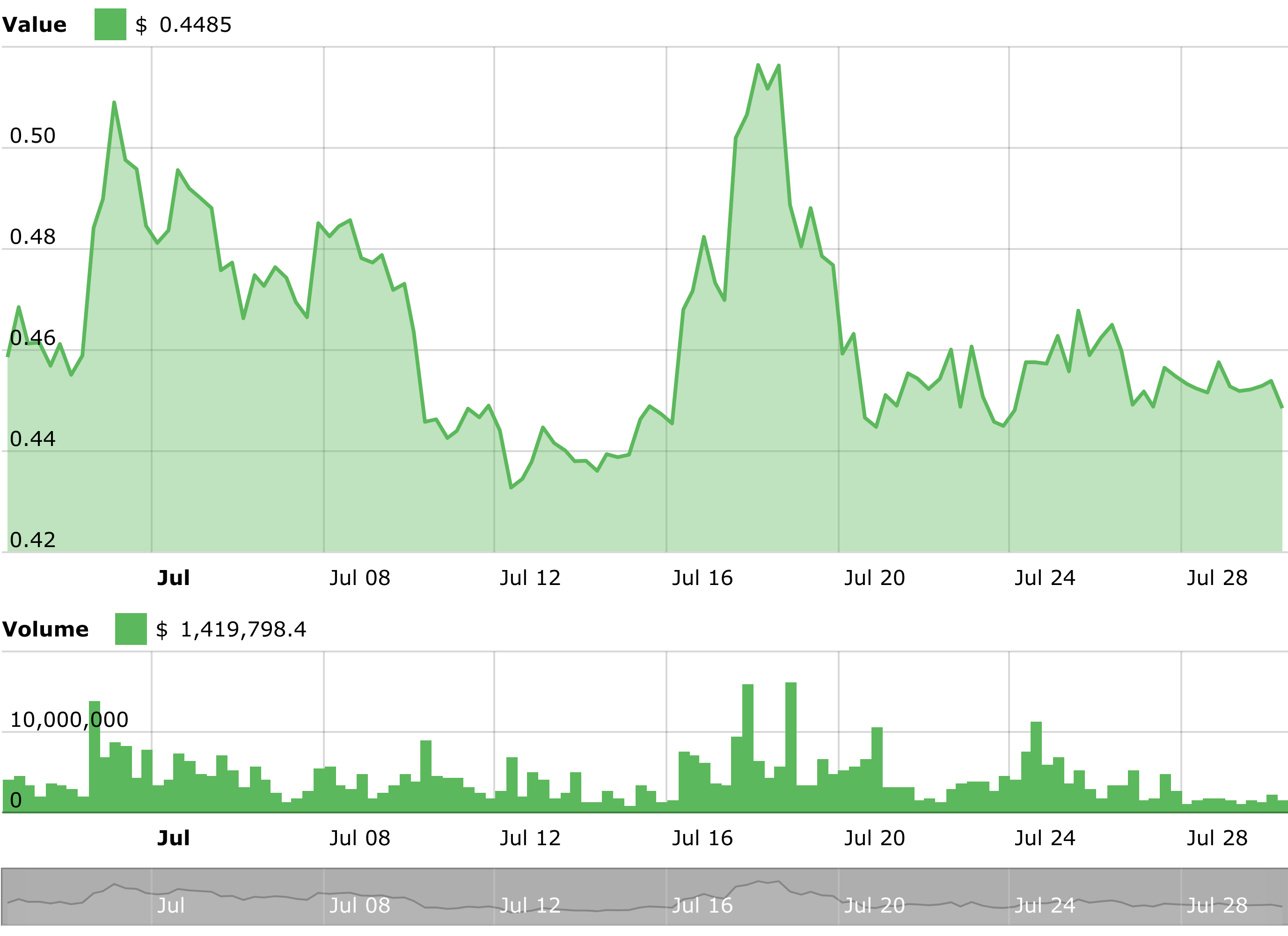Click the bold Jul label under price chart

tap(173, 578)
